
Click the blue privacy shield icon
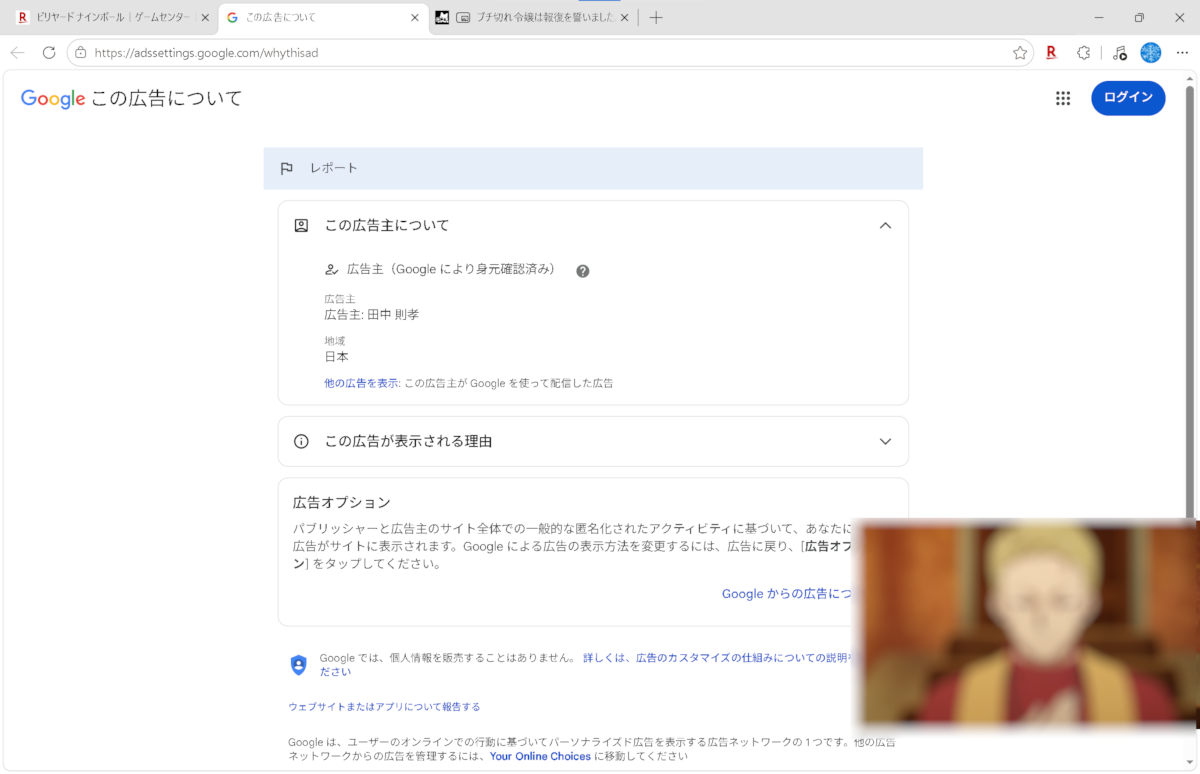tap(298, 665)
